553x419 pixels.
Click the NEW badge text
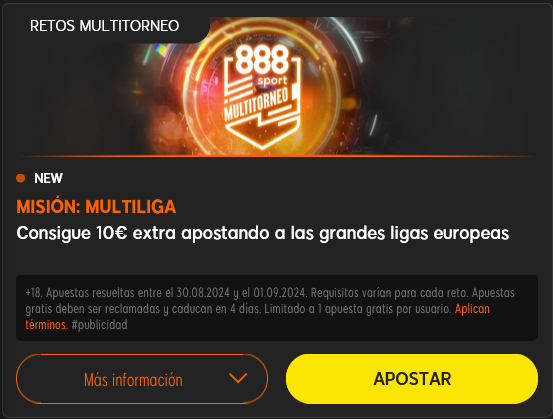point(48,178)
